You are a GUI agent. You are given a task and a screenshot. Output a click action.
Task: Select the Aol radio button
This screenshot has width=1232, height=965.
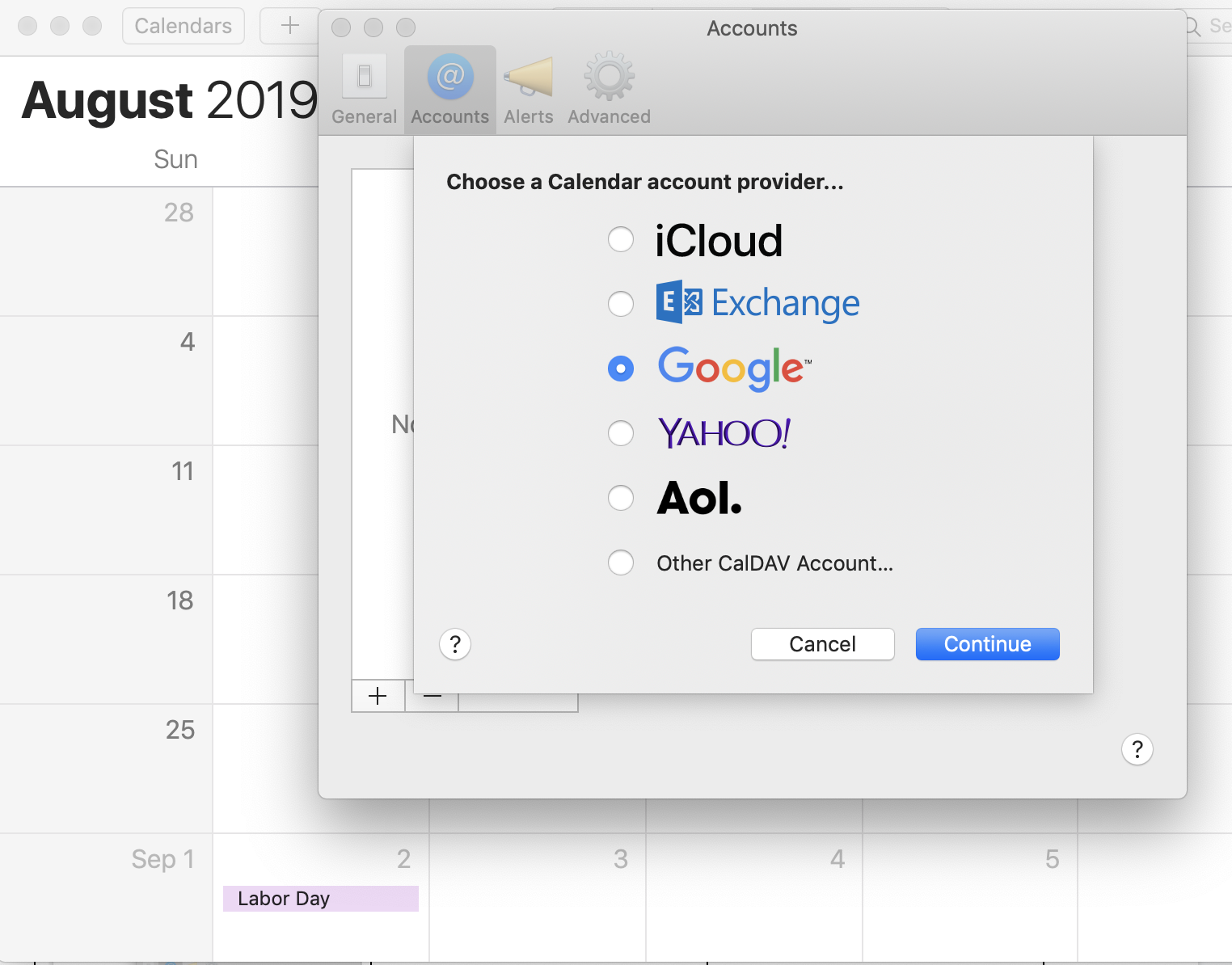pos(621,498)
